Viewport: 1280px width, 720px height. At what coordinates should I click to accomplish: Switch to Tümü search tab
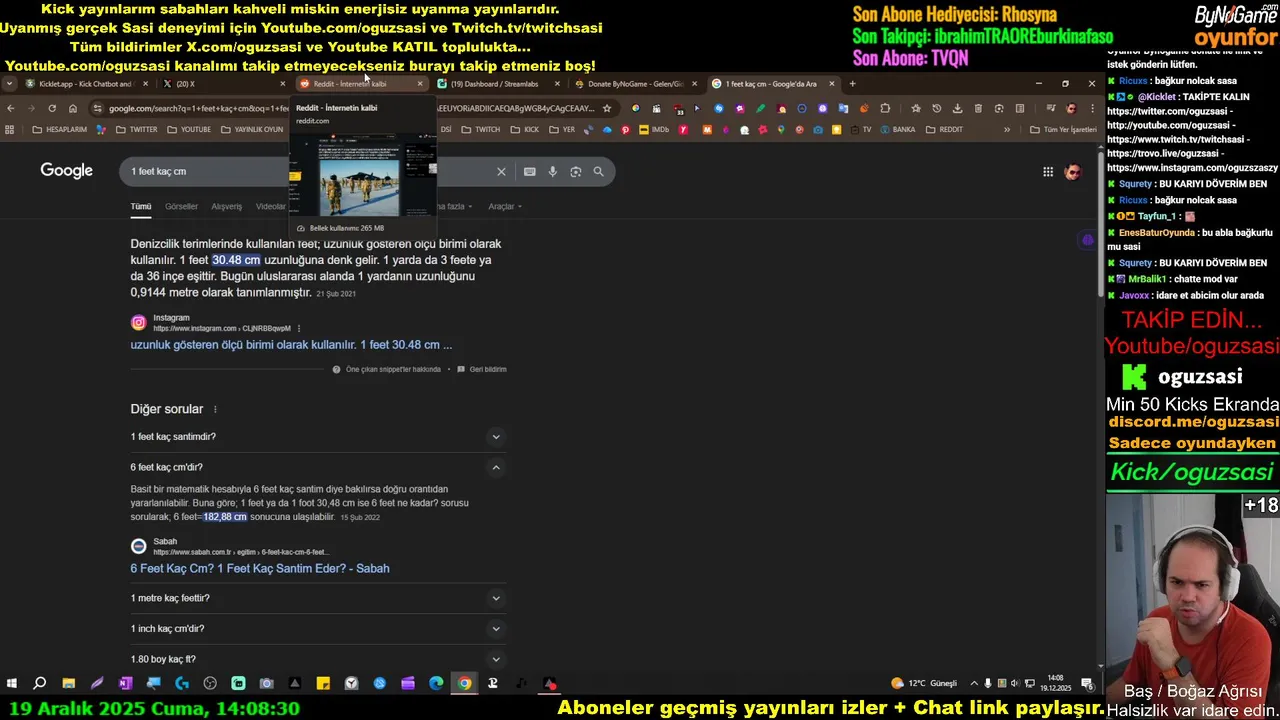pos(141,206)
